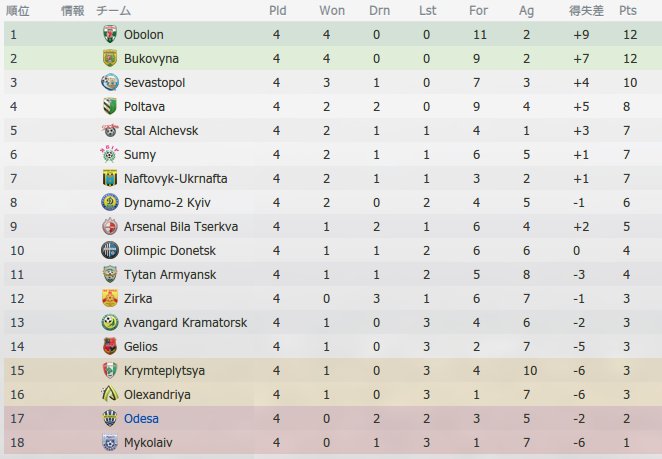The width and height of the screenshot is (662, 459).
Task: Select the Olexandriya team name
Action: coord(157,394)
